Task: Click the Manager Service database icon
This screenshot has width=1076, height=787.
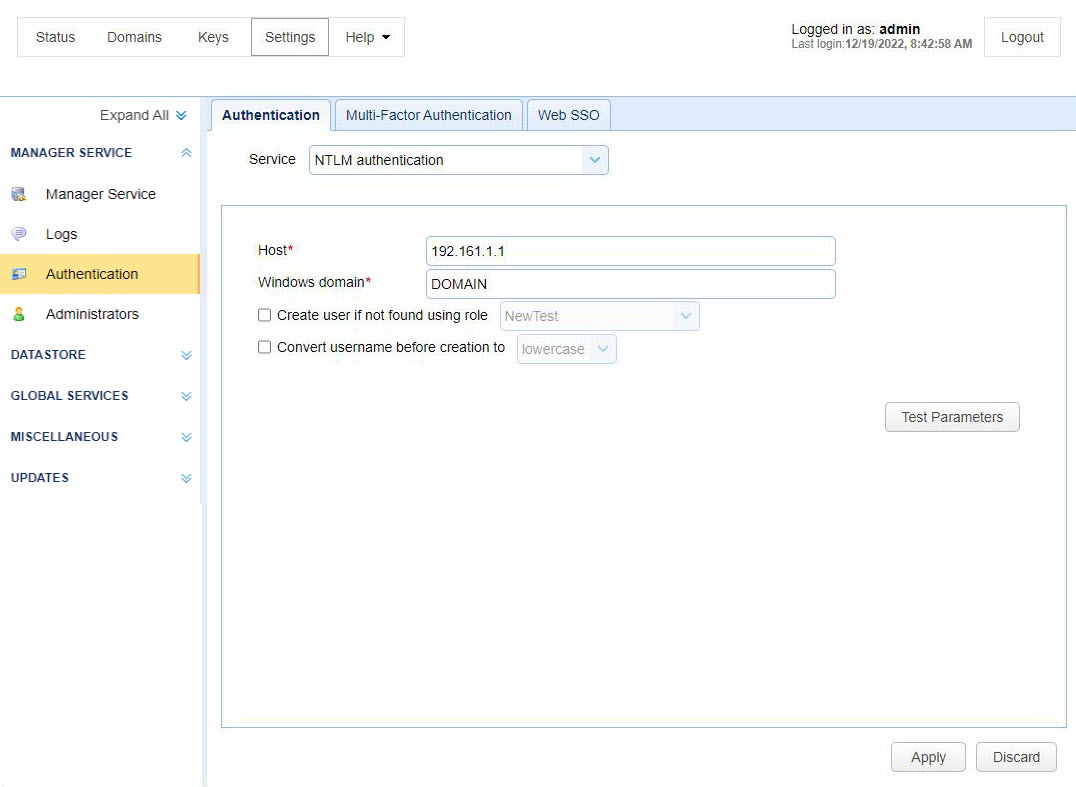Action: 19,194
